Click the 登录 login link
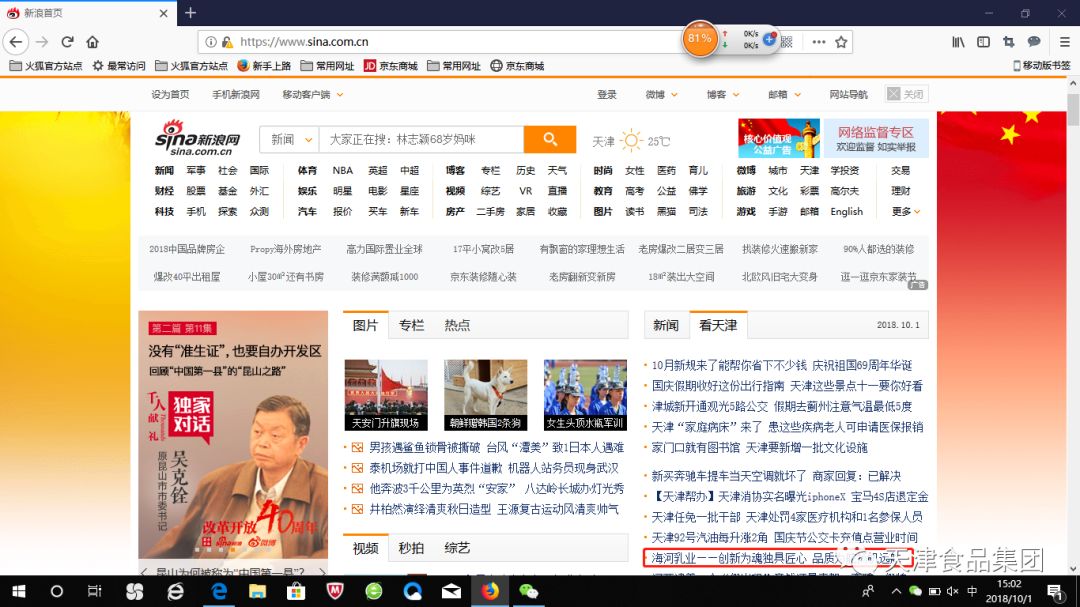The width and height of the screenshot is (1080, 607). (x=607, y=94)
